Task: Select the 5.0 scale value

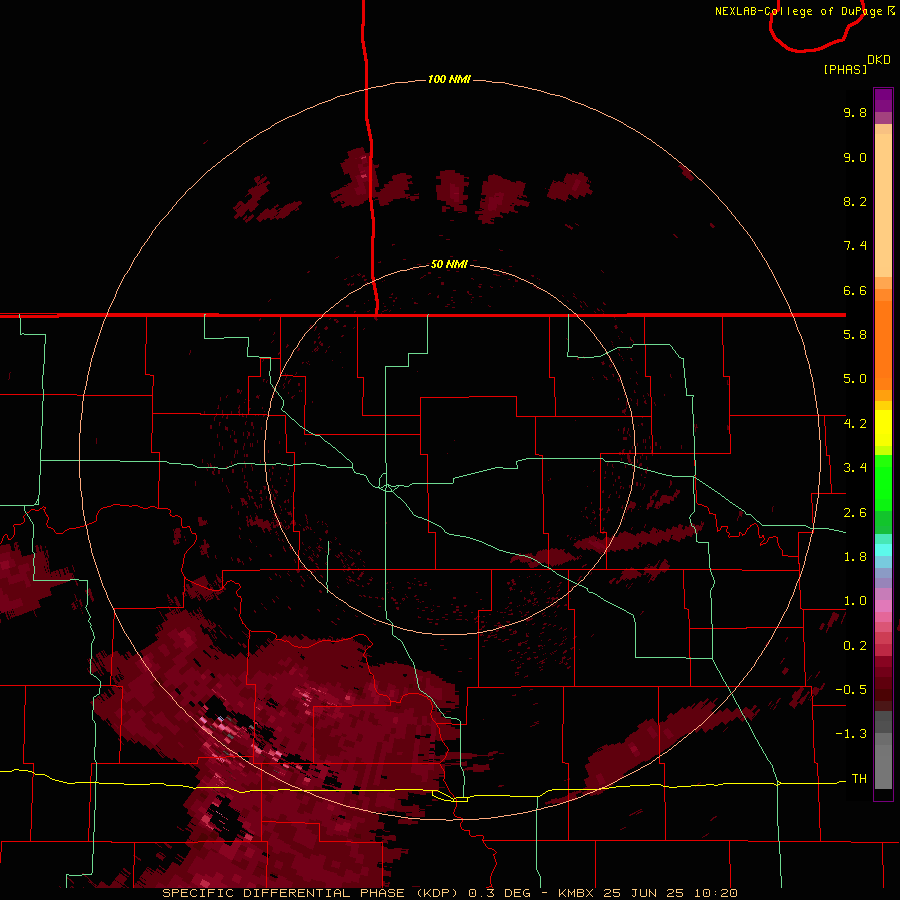Action: (x=855, y=379)
